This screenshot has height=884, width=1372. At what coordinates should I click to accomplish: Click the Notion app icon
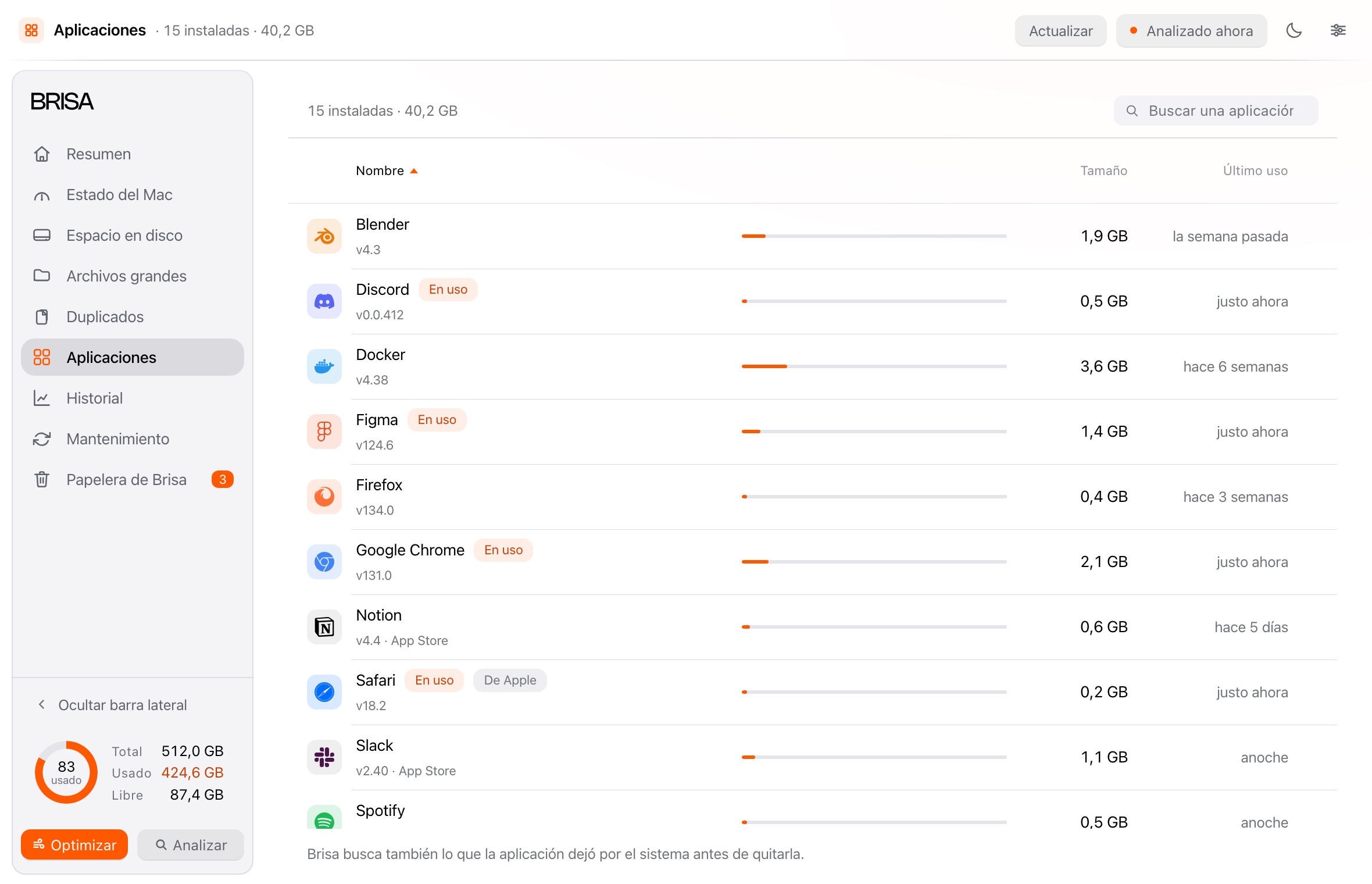click(324, 627)
